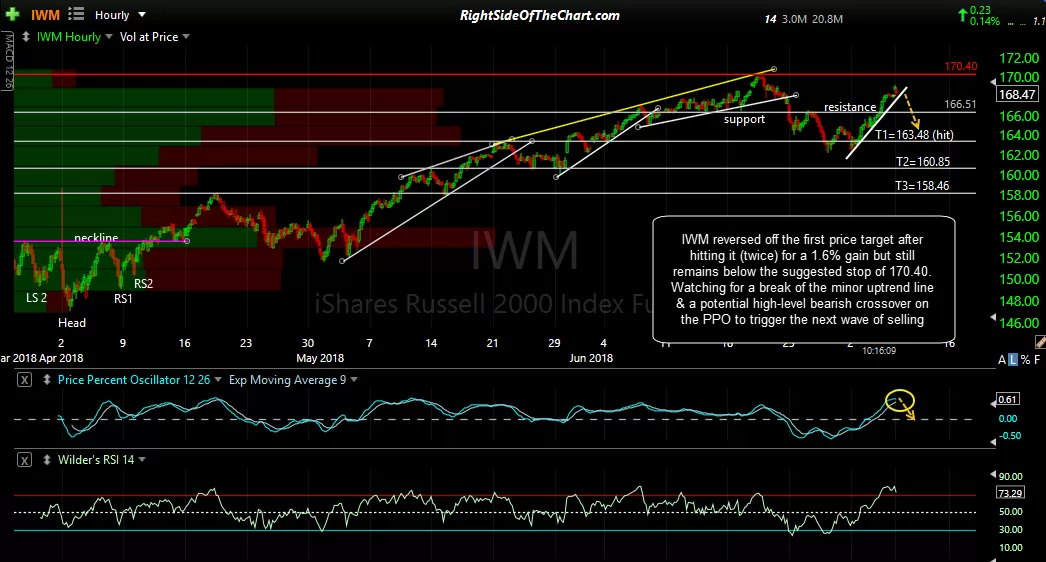Click the 20.8M volume value
The width and height of the screenshot is (1046, 562).
pyautogui.click(x=827, y=19)
